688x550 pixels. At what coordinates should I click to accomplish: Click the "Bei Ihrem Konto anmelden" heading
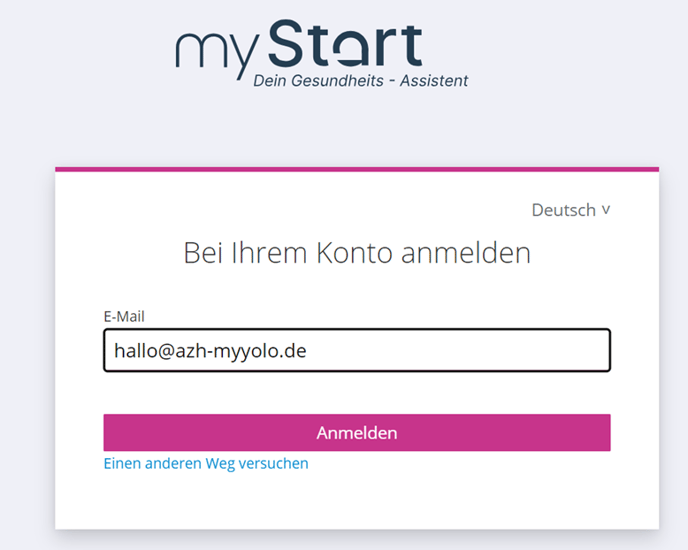357,253
